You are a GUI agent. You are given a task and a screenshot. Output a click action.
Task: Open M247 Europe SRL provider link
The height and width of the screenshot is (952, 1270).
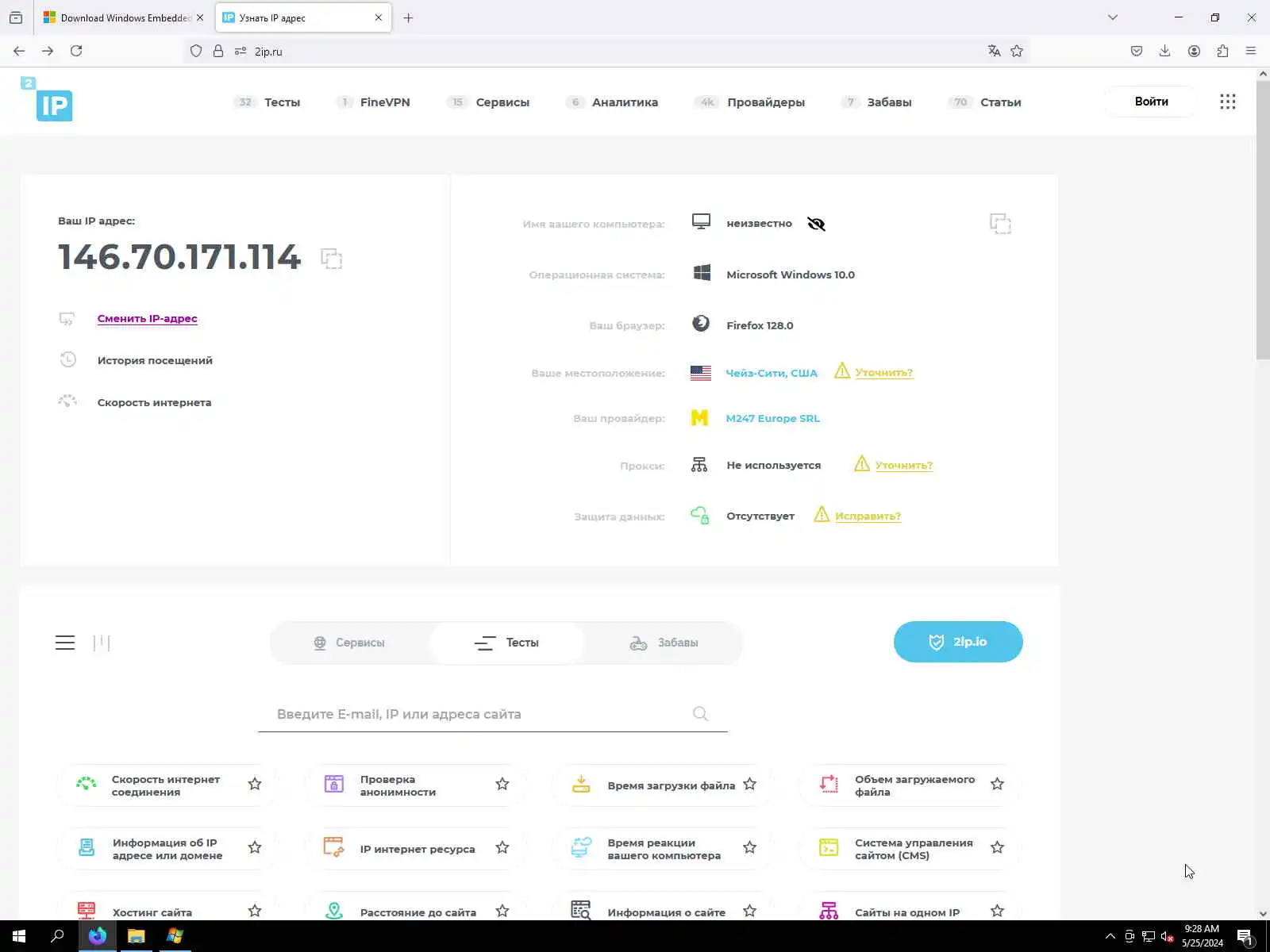tap(772, 418)
